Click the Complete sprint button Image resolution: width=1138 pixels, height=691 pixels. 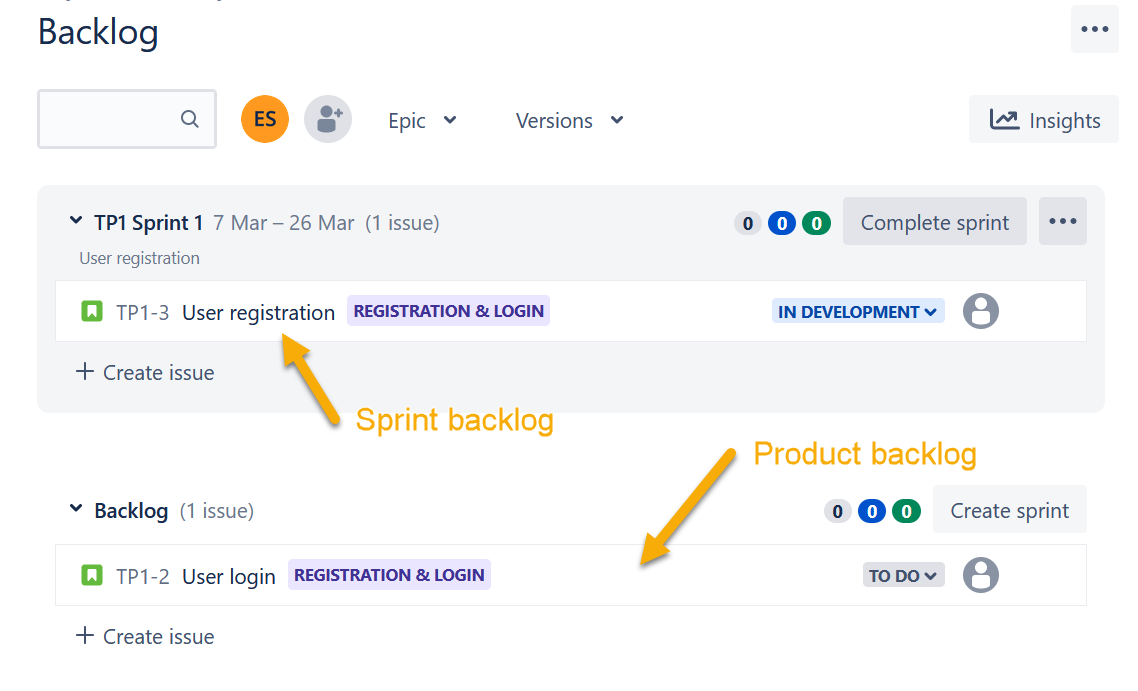pos(935,221)
